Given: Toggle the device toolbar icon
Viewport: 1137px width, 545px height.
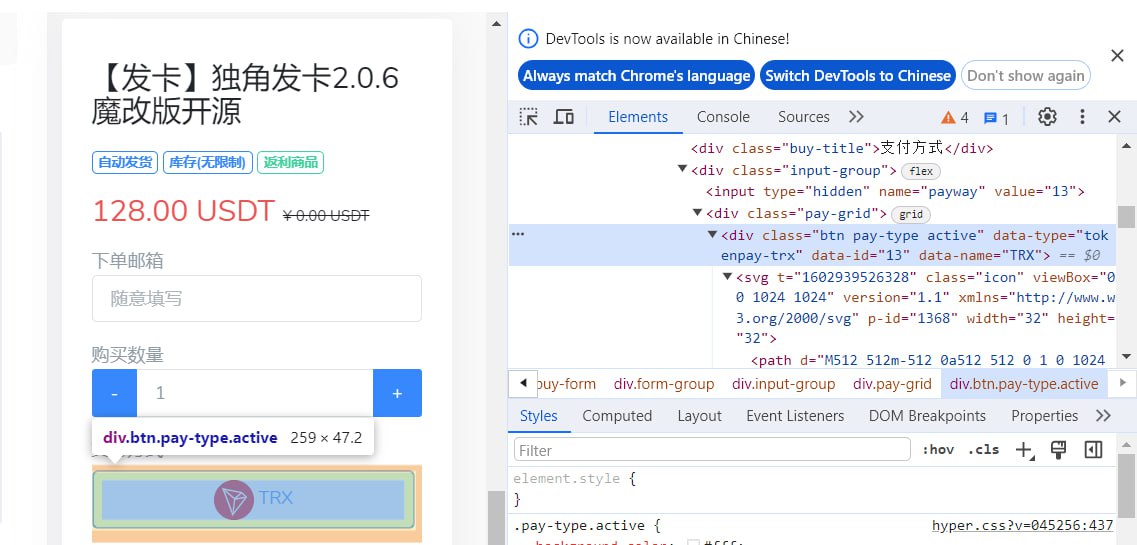Looking at the screenshot, I should [564, 117].
